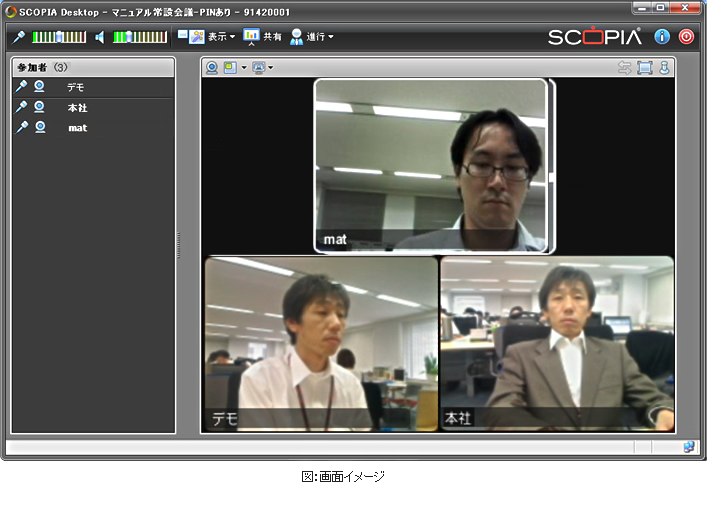Select participant mat in the list
Viewport: 709px width, 508px height.
pos(77,128)
